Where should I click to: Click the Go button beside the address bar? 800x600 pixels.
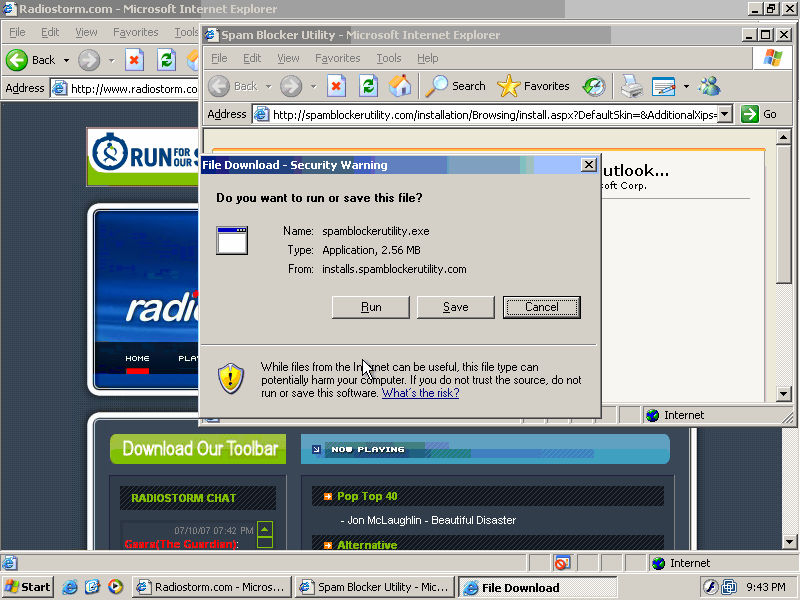pos(759,114)
